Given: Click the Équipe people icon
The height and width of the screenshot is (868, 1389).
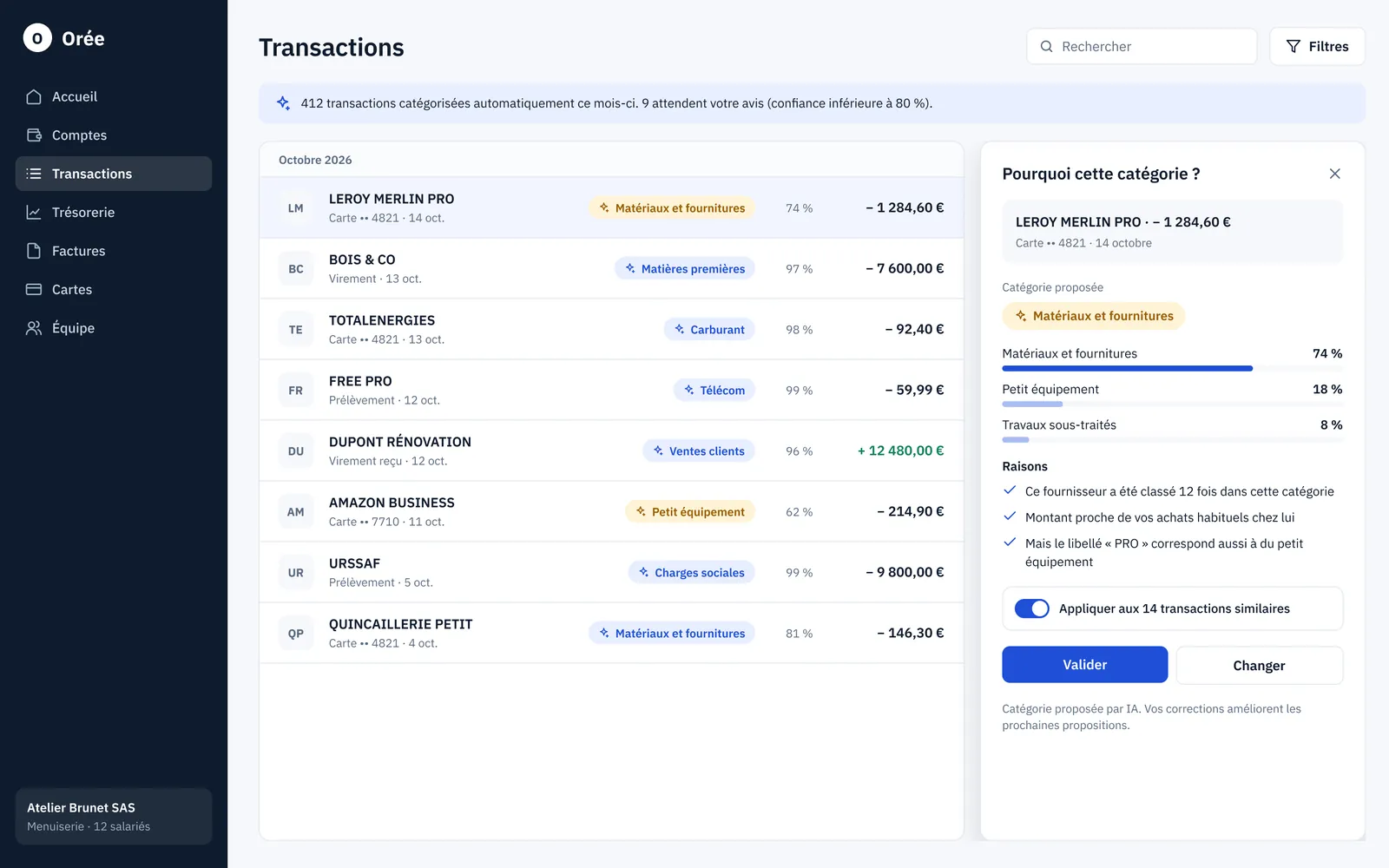Looking at the screenshot, I should 34,328.
